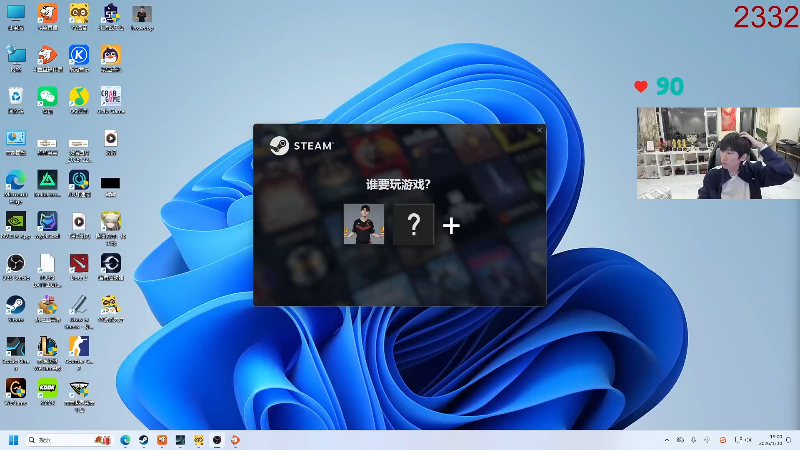Image resolution: width=800 pixels, height=450 pixels.
Task: Show hidden system tray icons
Action: (x=667, y=440)
